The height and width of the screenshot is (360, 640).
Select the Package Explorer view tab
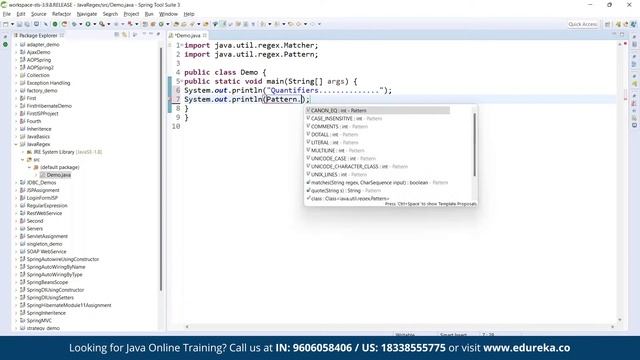tap(38, 36)
